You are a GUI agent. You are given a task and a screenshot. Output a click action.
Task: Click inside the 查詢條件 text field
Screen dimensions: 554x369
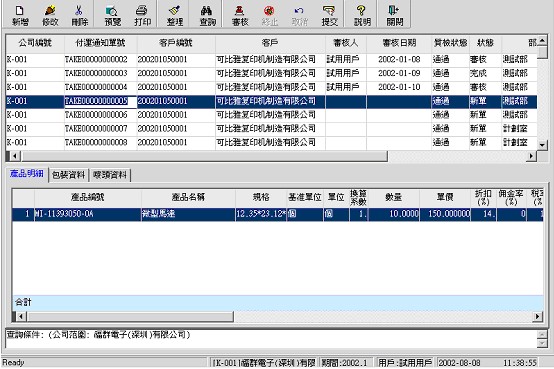tap(271, 339)
